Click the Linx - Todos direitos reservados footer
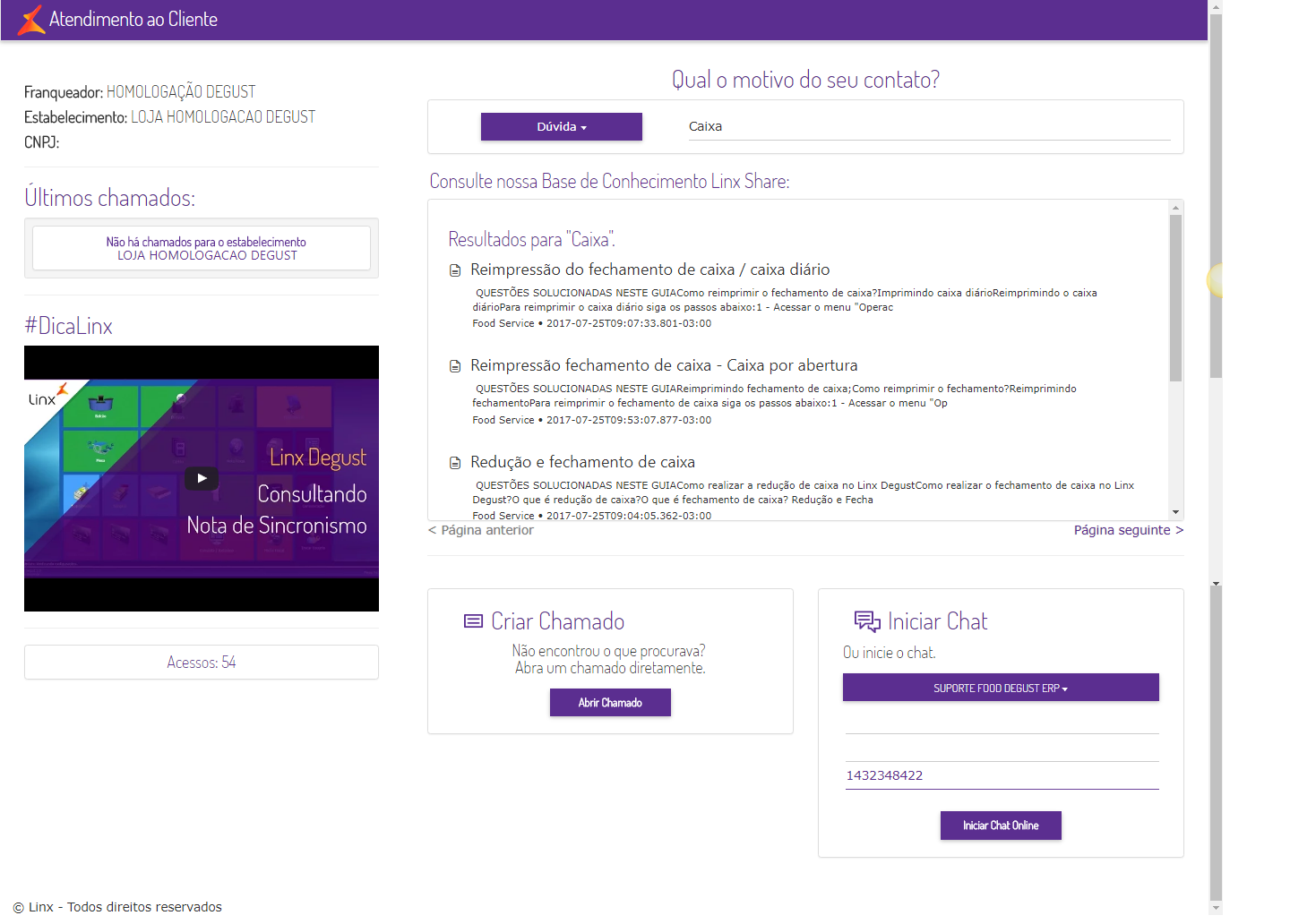 (x=117, y=907)
